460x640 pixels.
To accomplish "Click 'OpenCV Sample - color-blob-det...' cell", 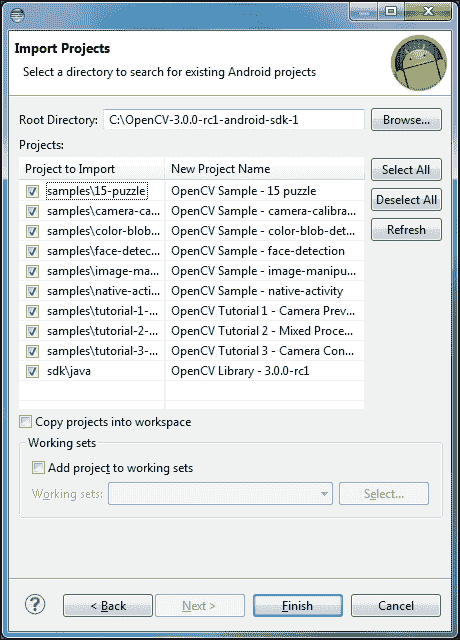I will pyautogui.click(x=263, y=231).
